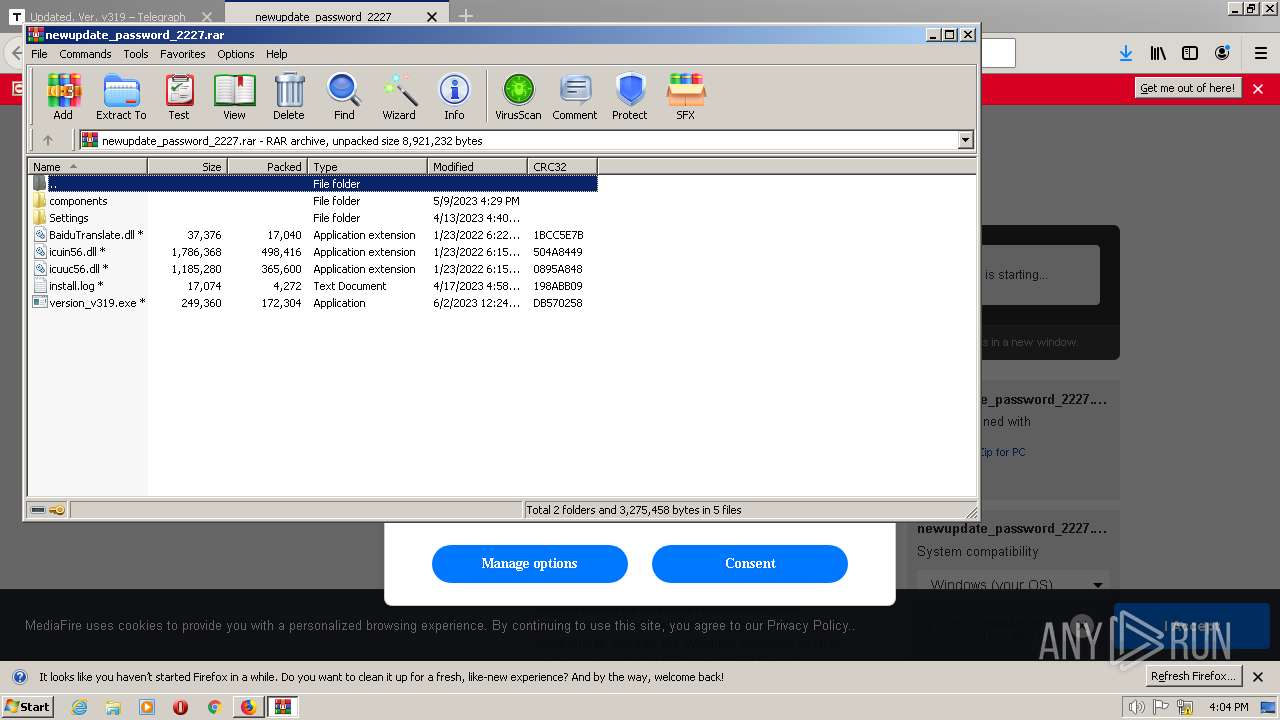Screen dimensions: 1280x720
Task: Switch to Firefox taskbar button
Action: pos(248,707)
